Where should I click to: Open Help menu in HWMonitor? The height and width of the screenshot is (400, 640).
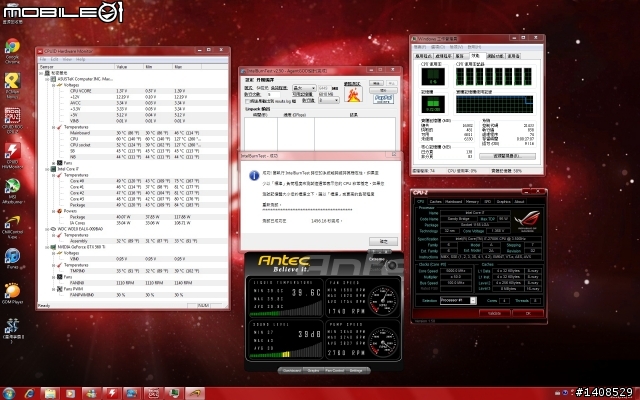[80, 60]
